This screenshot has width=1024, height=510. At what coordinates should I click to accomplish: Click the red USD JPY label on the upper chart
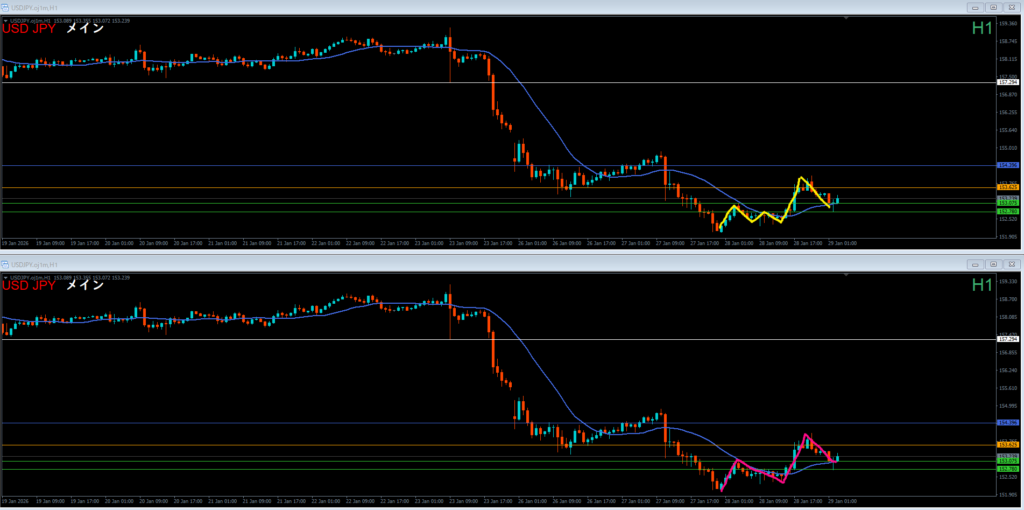(29, 30)
